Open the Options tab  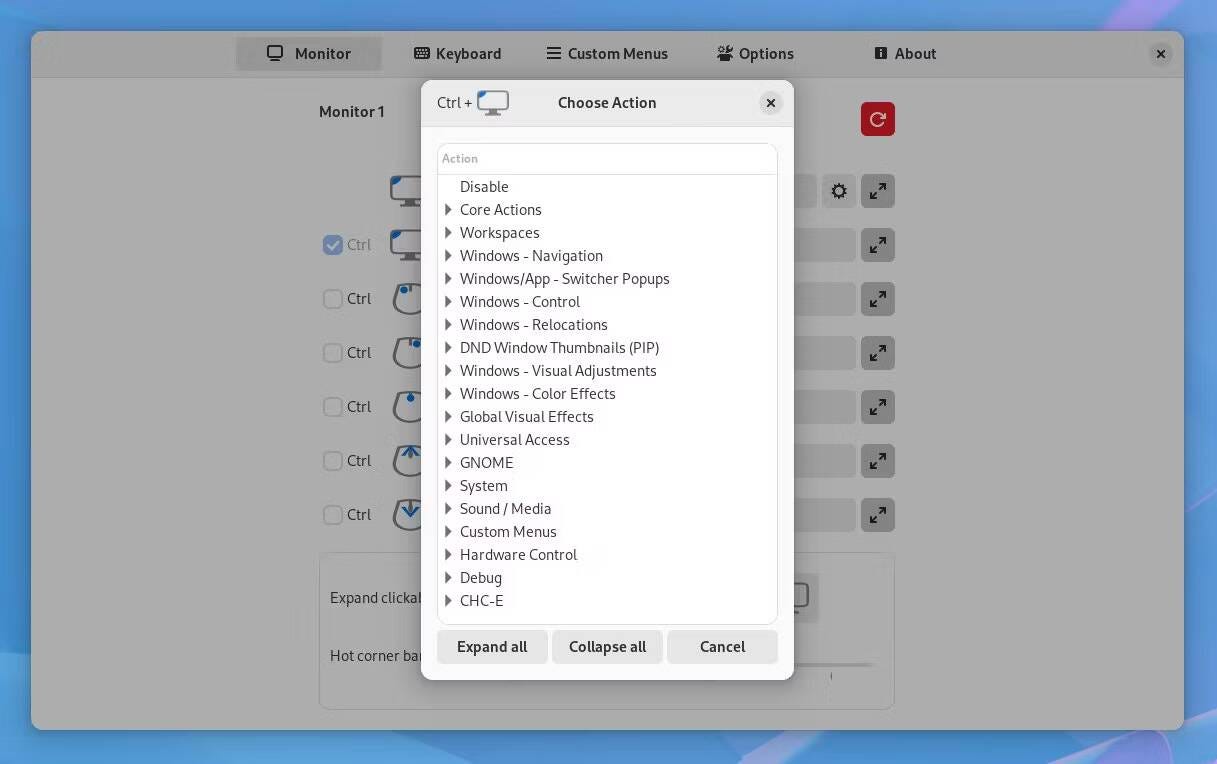pyautogui.click(x=755, y=53)
